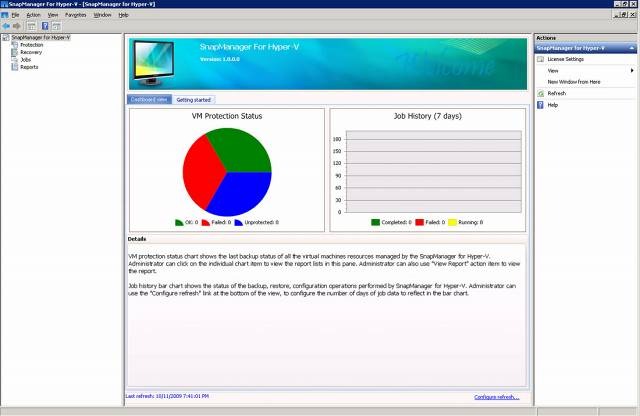Click New Window from Here action
This screenshot has width=640, height=416.
(574, 82)
